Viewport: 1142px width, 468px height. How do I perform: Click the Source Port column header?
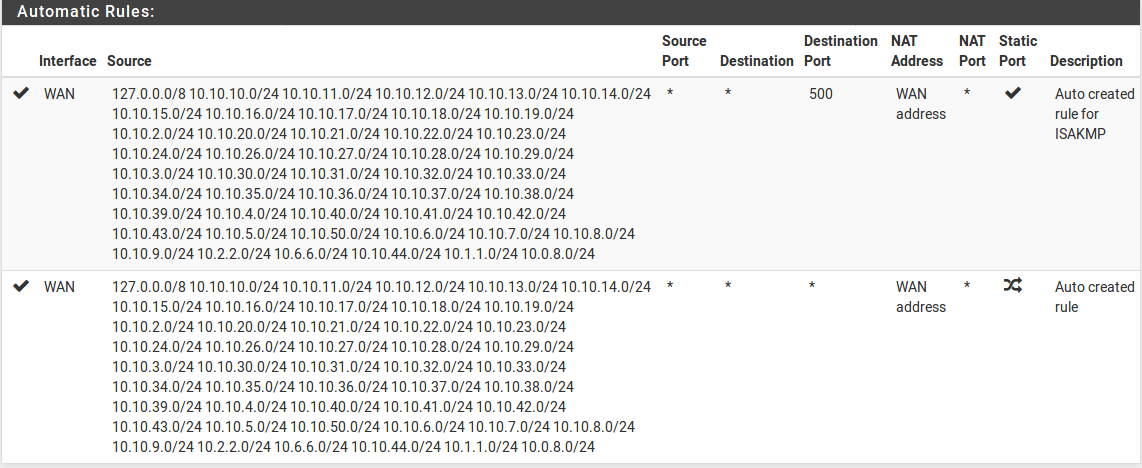[684, 51]
